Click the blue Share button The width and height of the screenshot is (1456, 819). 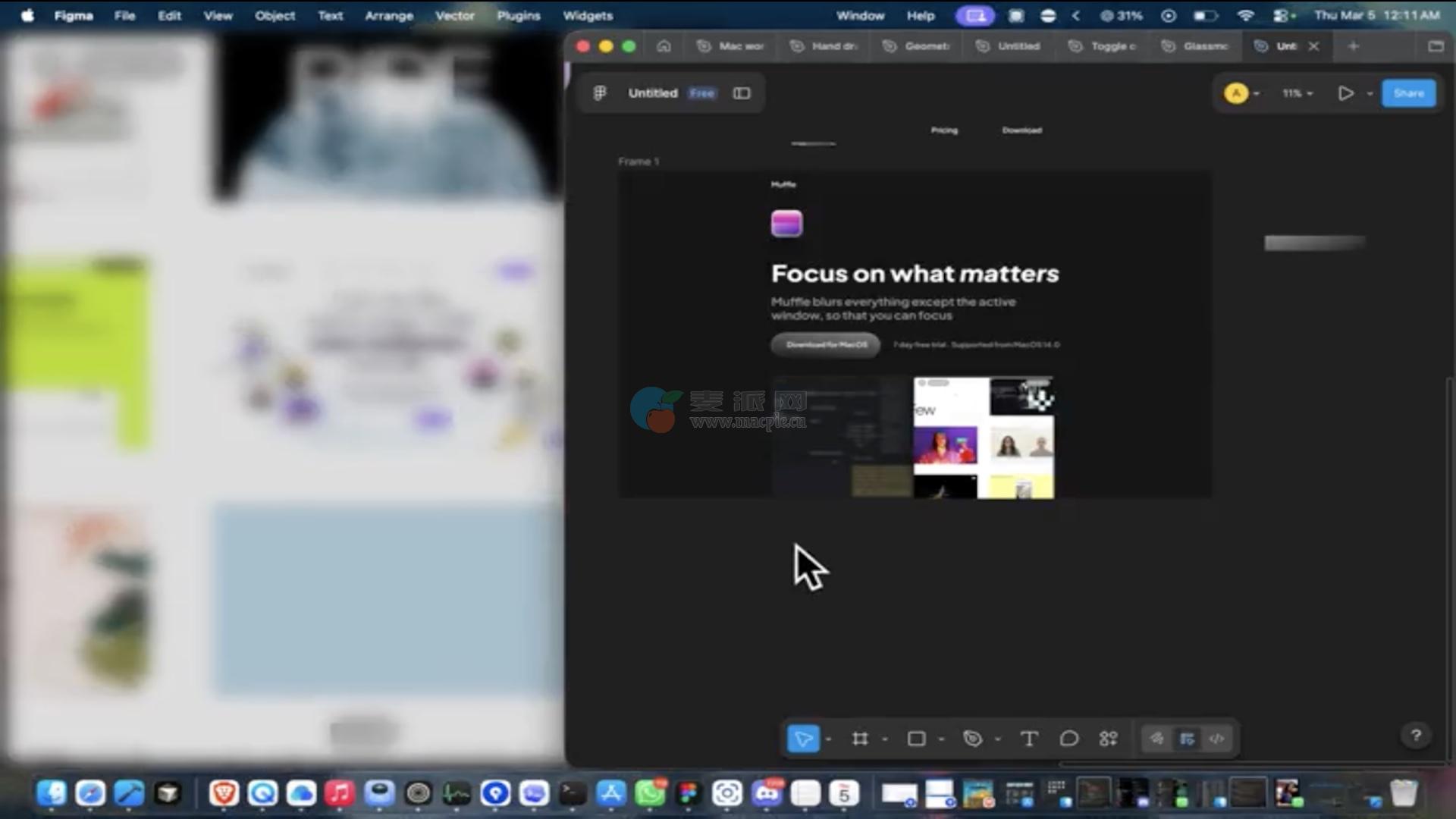point(1408,93)
